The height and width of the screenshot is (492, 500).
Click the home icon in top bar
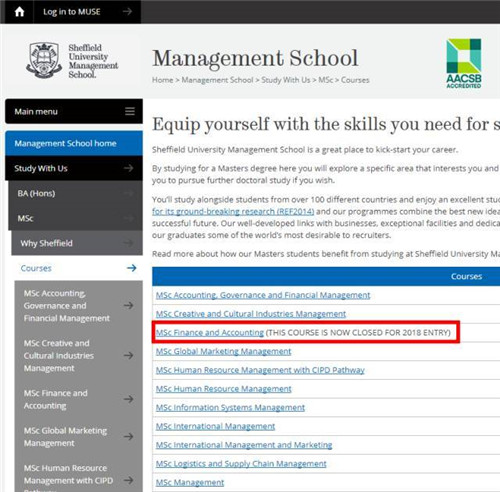[x=19, y=12]
